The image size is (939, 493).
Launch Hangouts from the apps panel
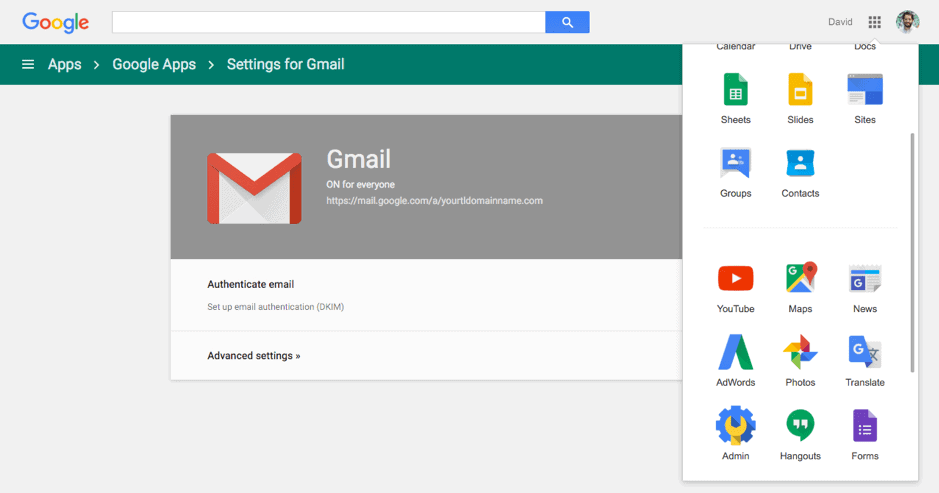point(800,426)
